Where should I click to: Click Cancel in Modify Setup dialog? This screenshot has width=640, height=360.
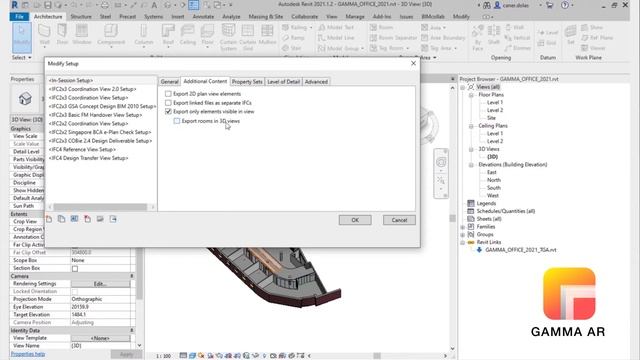(x=399, y=220)
